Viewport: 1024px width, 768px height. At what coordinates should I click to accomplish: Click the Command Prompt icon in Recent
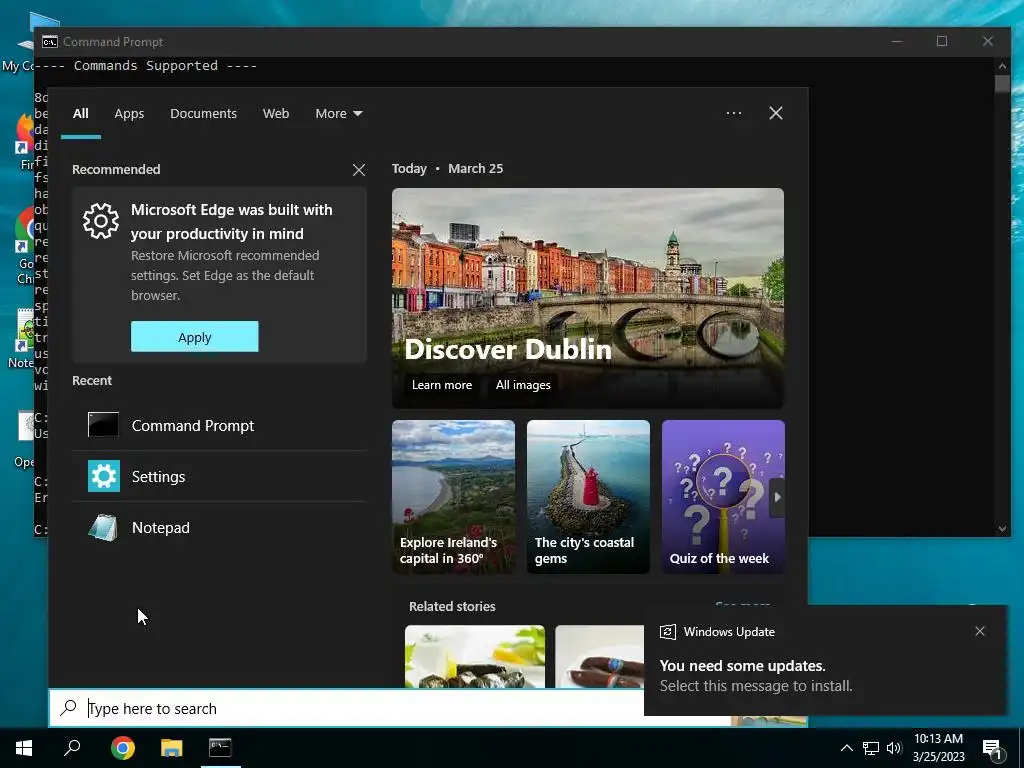coord(103,425)
